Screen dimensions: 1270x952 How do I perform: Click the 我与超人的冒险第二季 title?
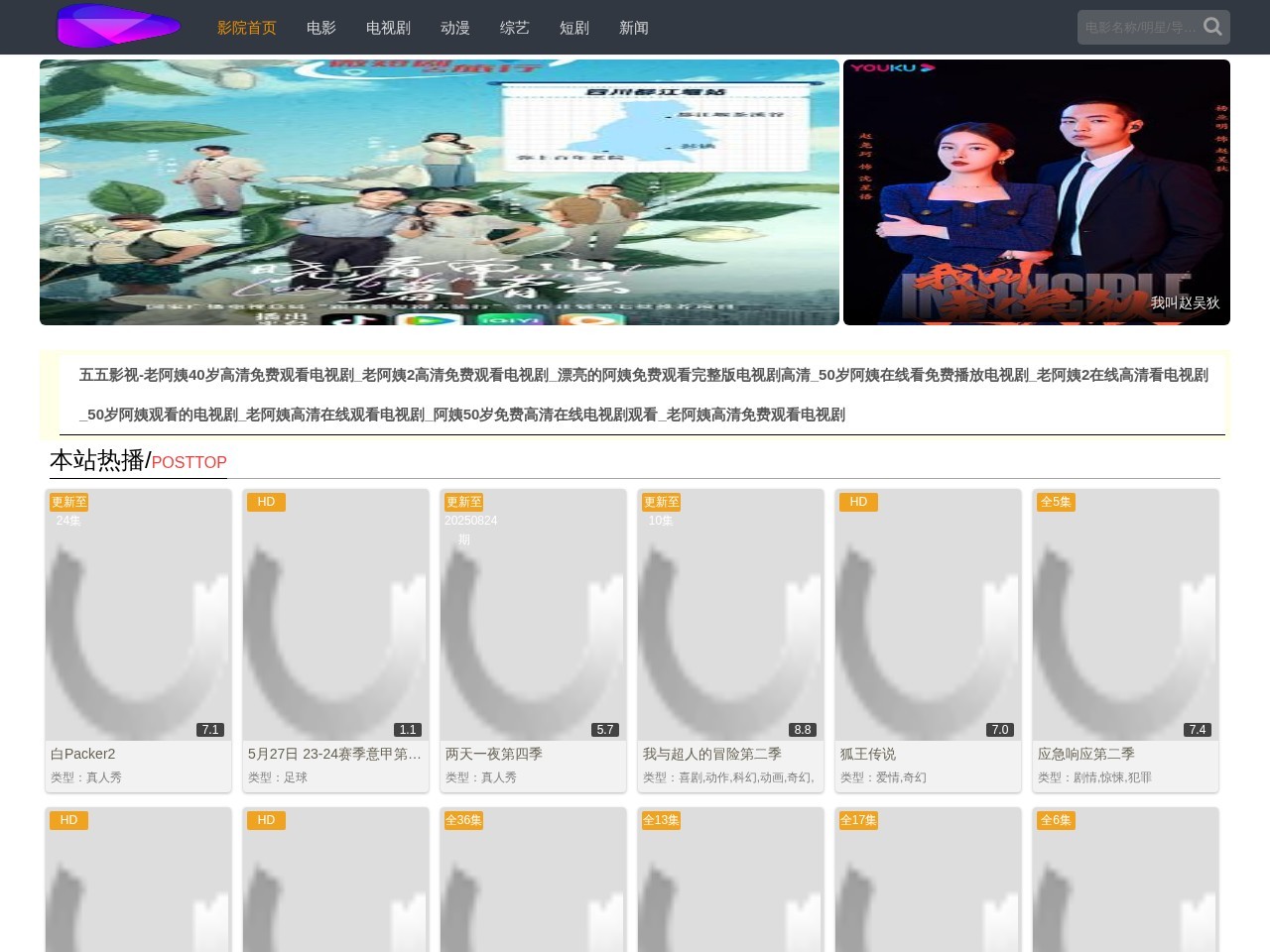pos(712,754)
